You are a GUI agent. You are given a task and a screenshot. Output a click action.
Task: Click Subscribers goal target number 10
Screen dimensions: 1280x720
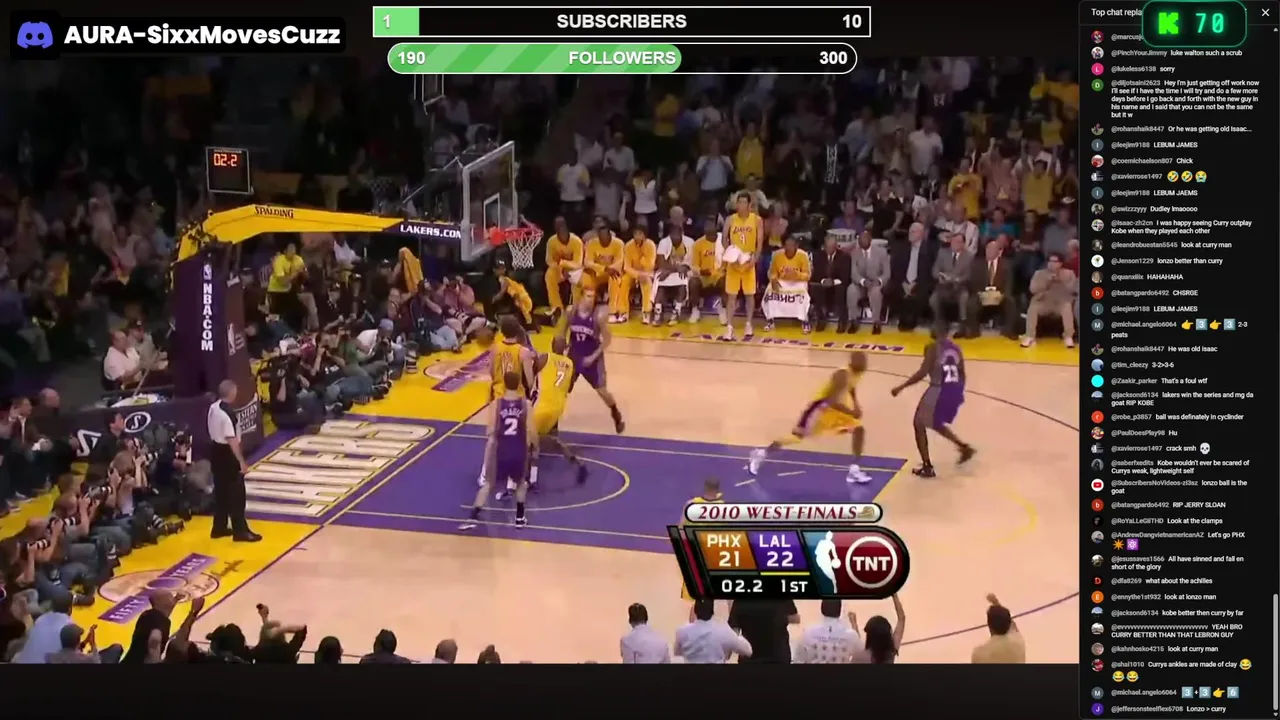point(851,21)
